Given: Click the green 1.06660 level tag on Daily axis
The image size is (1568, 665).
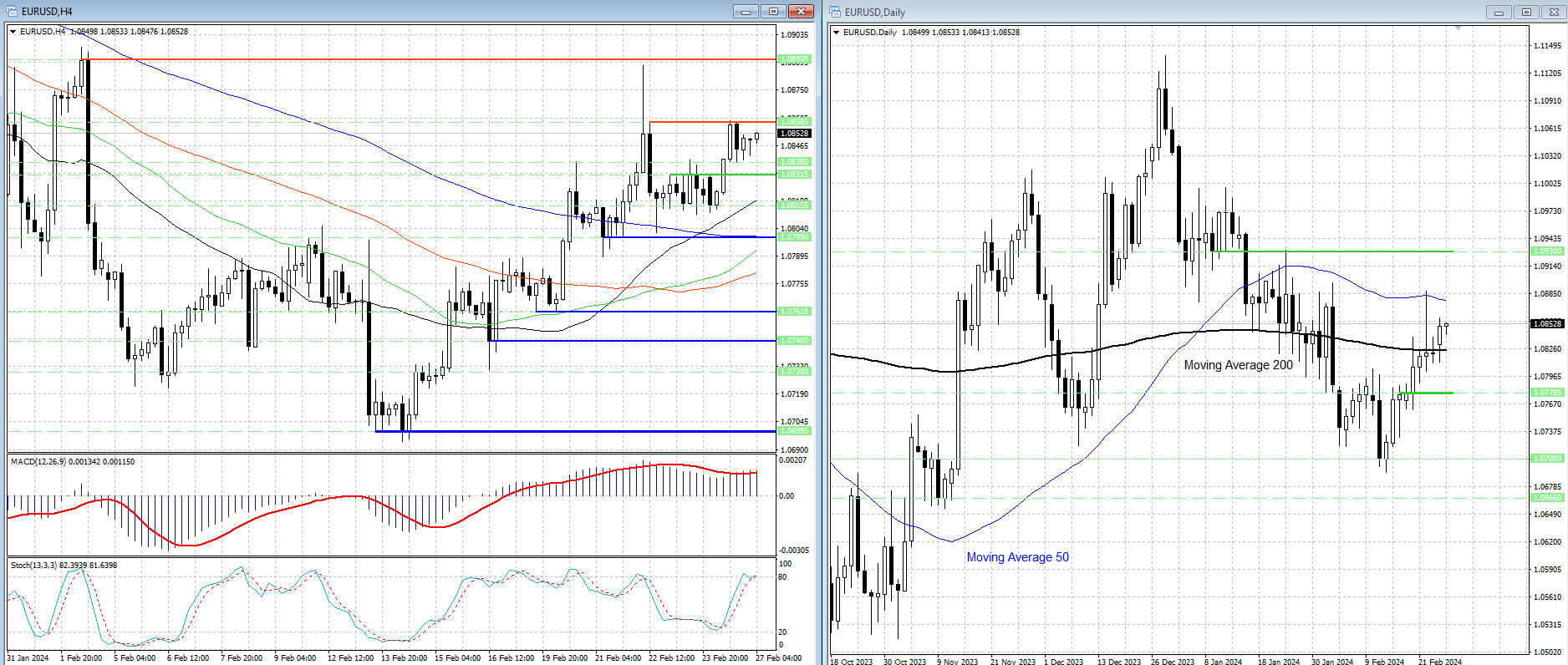Looking at the screenshot, I should pyautogui.click(x=1546, y=498).
